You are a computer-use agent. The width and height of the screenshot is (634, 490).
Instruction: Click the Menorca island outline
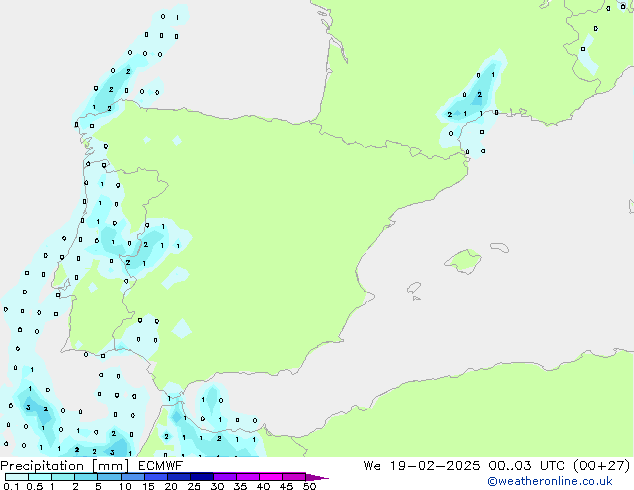(x=499, y=247)
